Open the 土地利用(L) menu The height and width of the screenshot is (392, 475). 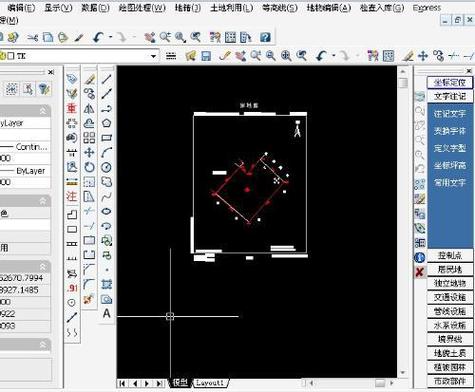[x=232, y=8]
